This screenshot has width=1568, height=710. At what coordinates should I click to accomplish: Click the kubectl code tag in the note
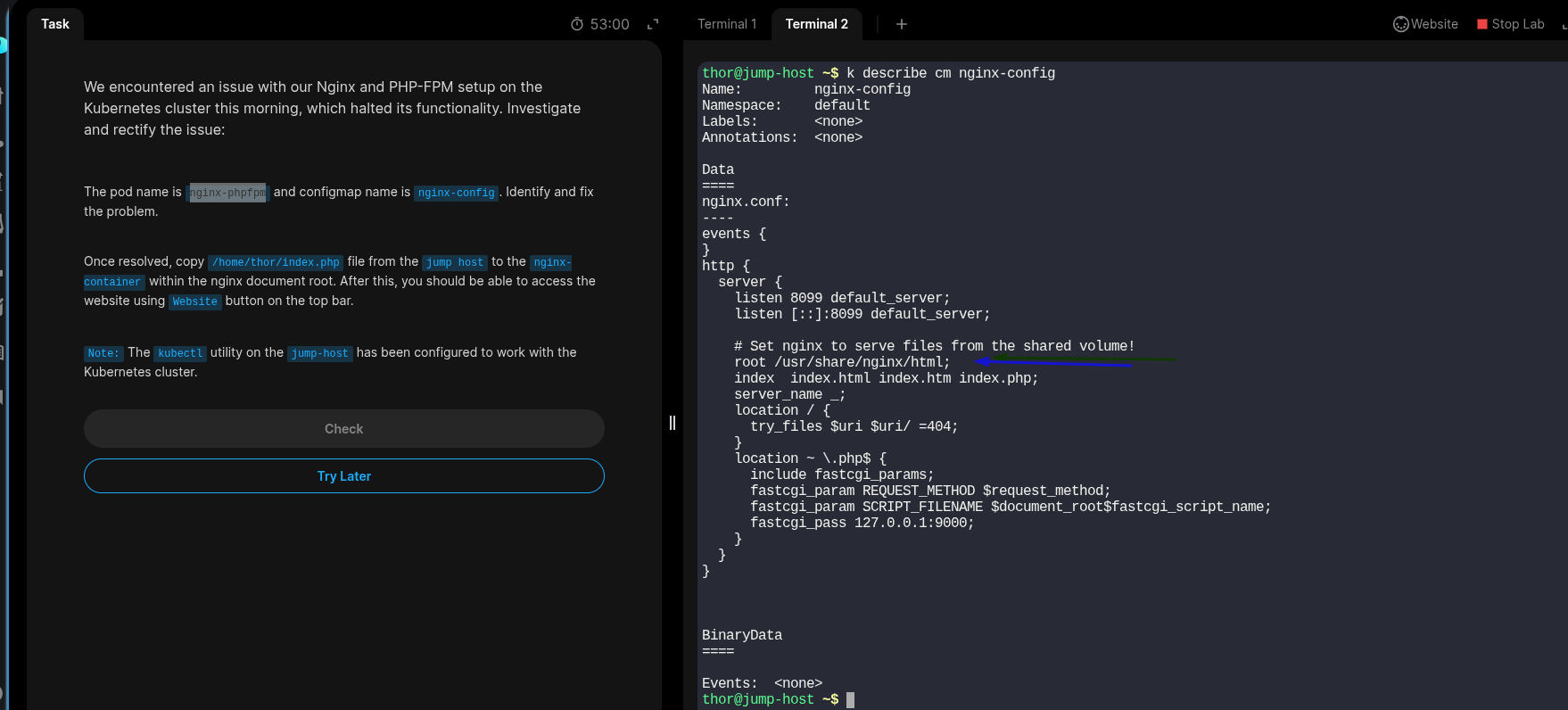click(180, 353)
